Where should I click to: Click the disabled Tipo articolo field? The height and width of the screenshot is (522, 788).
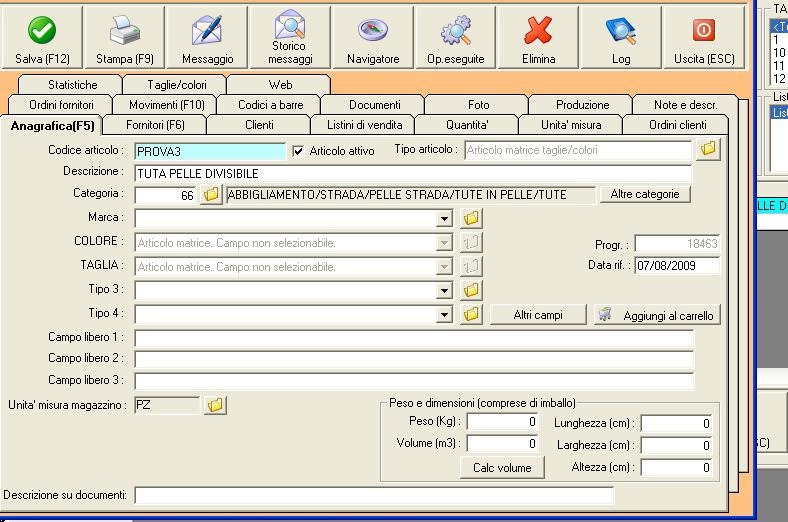click(x=578, y=150)
